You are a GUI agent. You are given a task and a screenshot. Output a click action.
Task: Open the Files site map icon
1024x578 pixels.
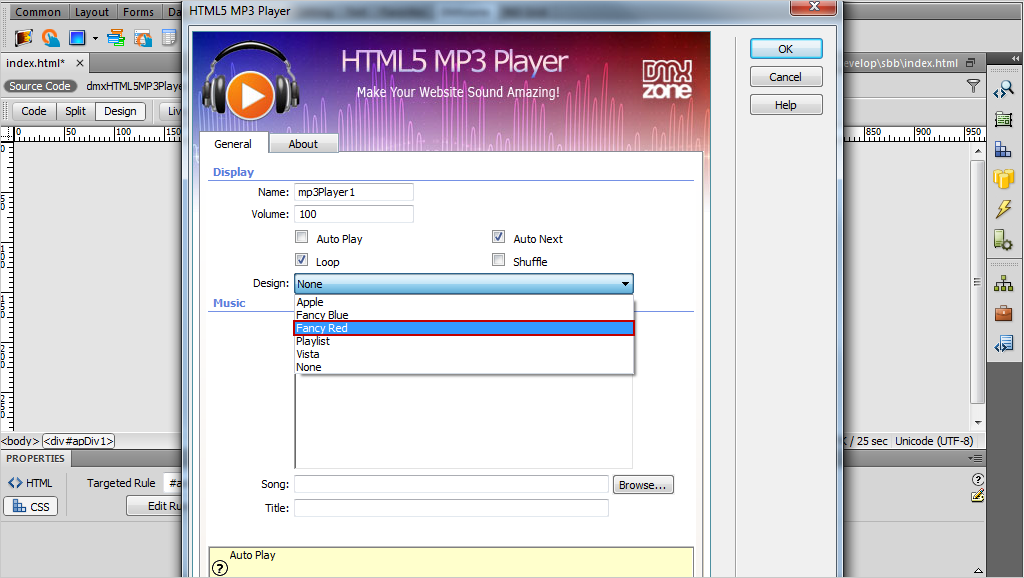click(x=1003, y=283)
